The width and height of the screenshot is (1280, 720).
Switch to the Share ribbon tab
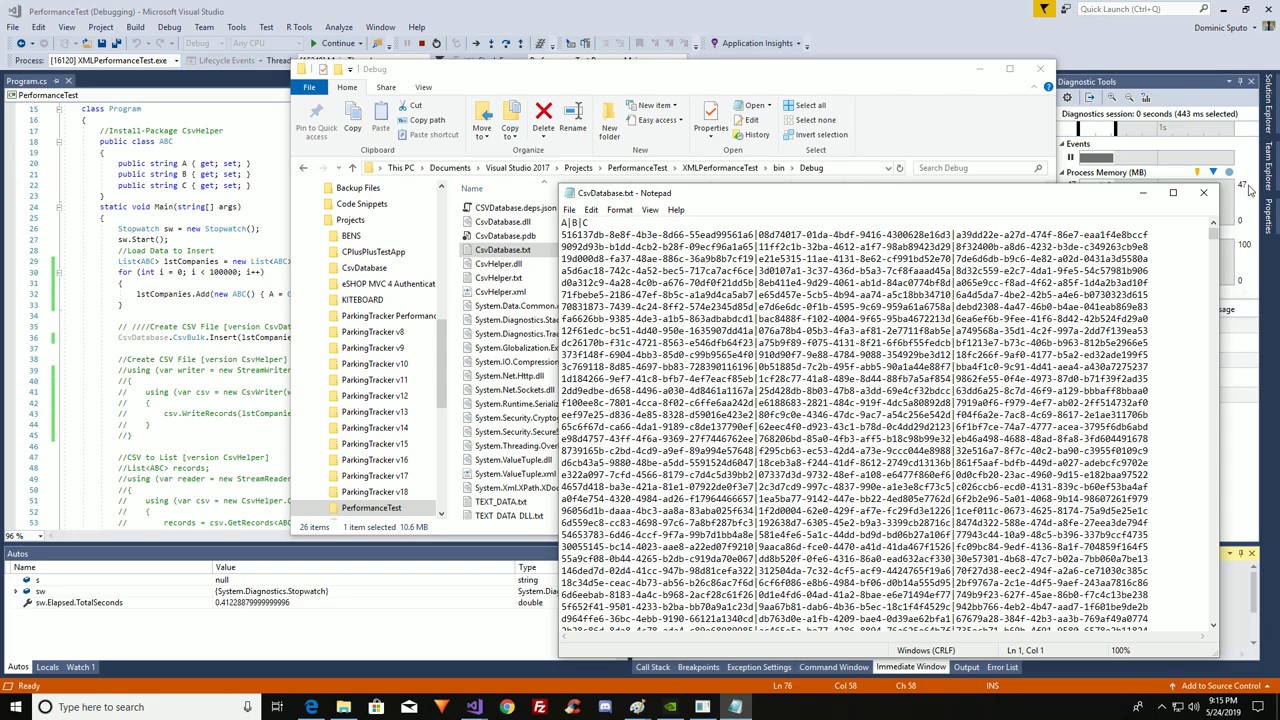pos(386,87)
